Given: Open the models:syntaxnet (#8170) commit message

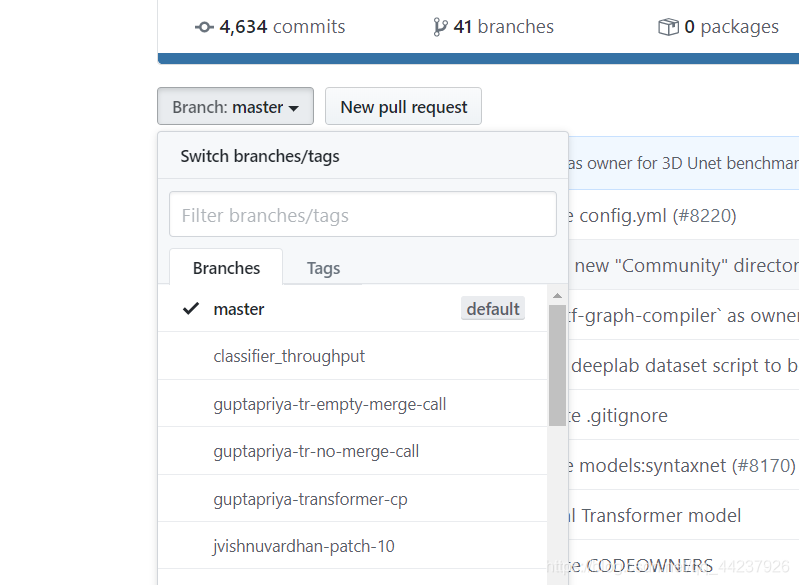Looking at the screenshot, I should pyautogui.click(x=682, y=466).
